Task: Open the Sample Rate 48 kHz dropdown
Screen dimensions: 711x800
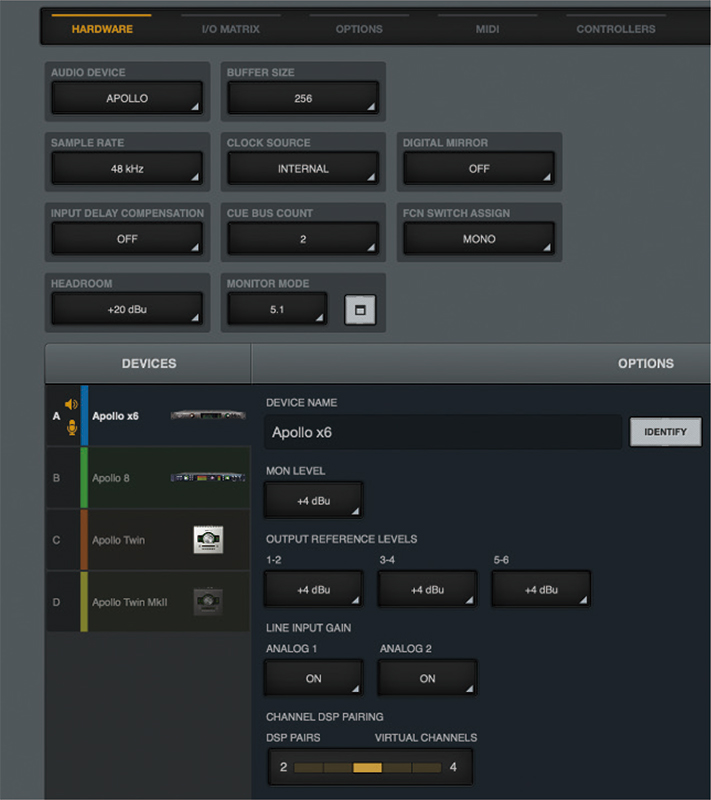Action: tap(127, 168)
